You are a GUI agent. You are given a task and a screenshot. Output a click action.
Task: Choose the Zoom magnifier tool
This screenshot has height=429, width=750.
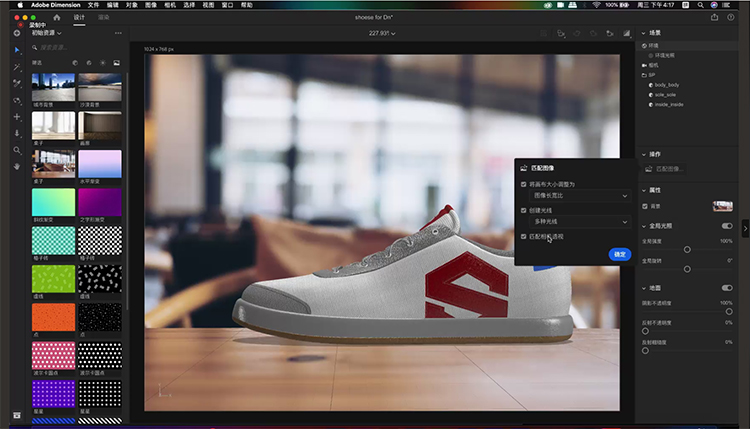[x=17, y=150]
